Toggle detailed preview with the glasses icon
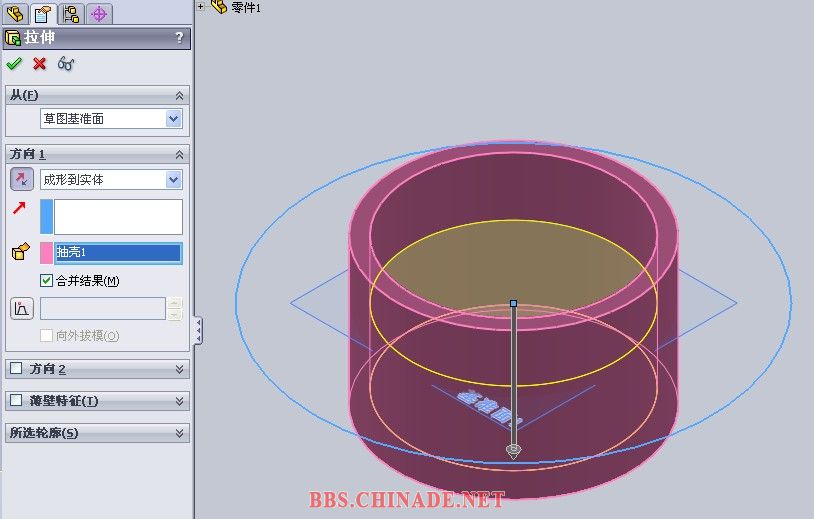 [66, 64]
